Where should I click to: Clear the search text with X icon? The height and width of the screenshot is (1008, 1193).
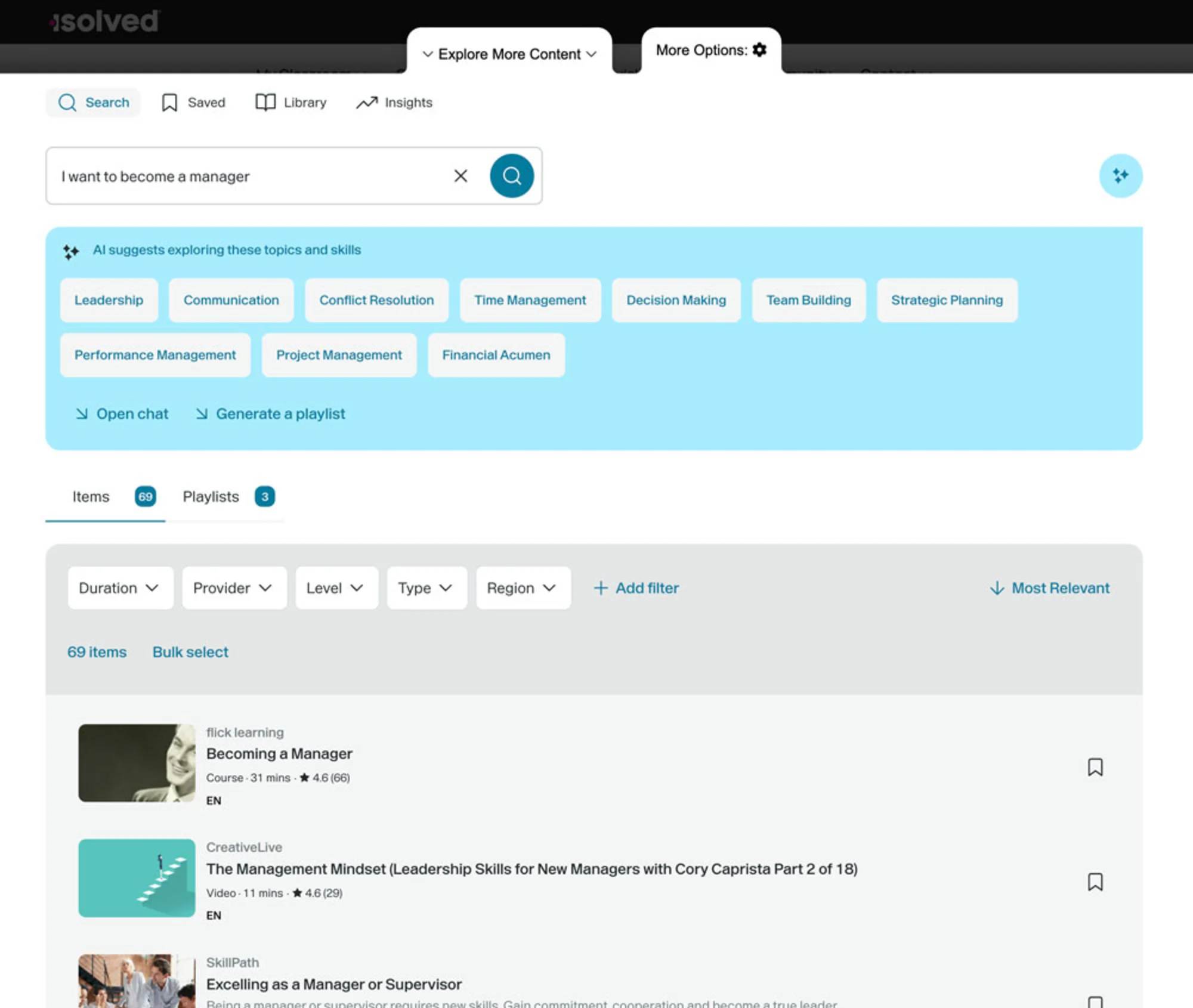(x=460, y=176)
